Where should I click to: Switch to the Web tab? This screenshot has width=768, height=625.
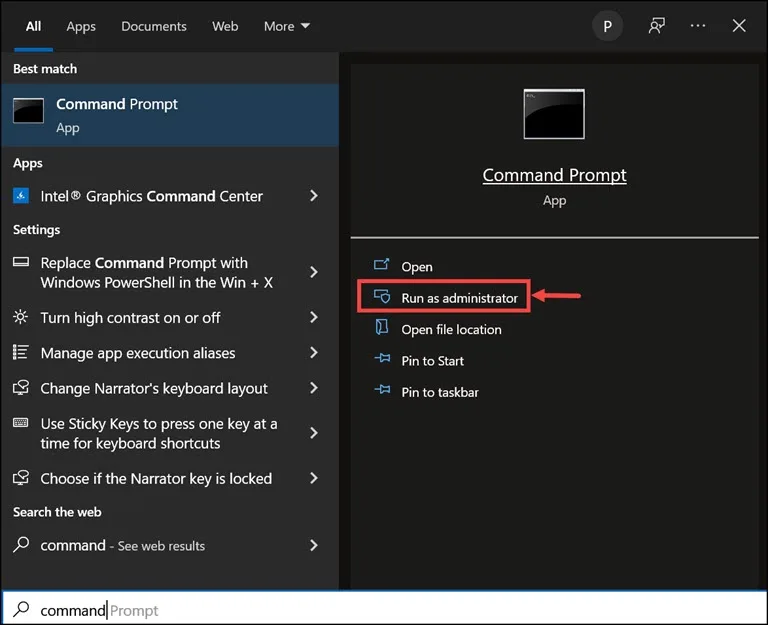[225, 26]
